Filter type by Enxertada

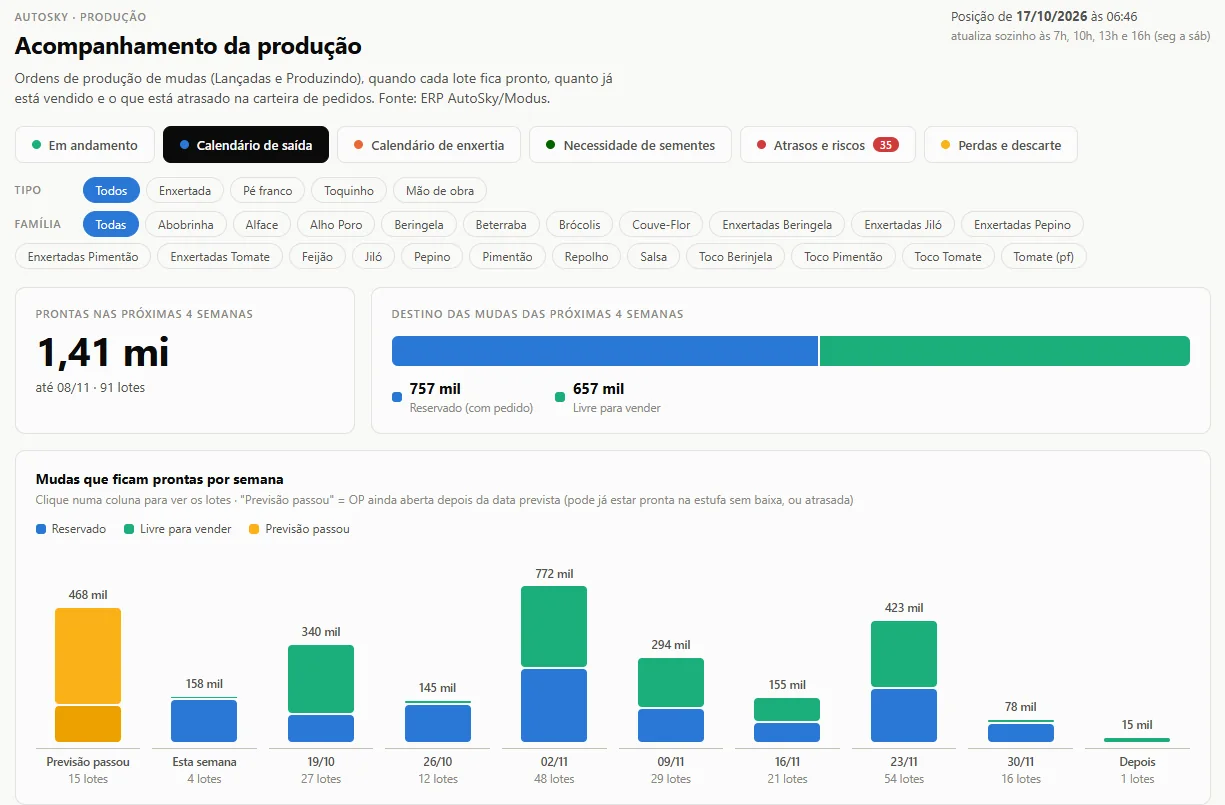[185, 190]
